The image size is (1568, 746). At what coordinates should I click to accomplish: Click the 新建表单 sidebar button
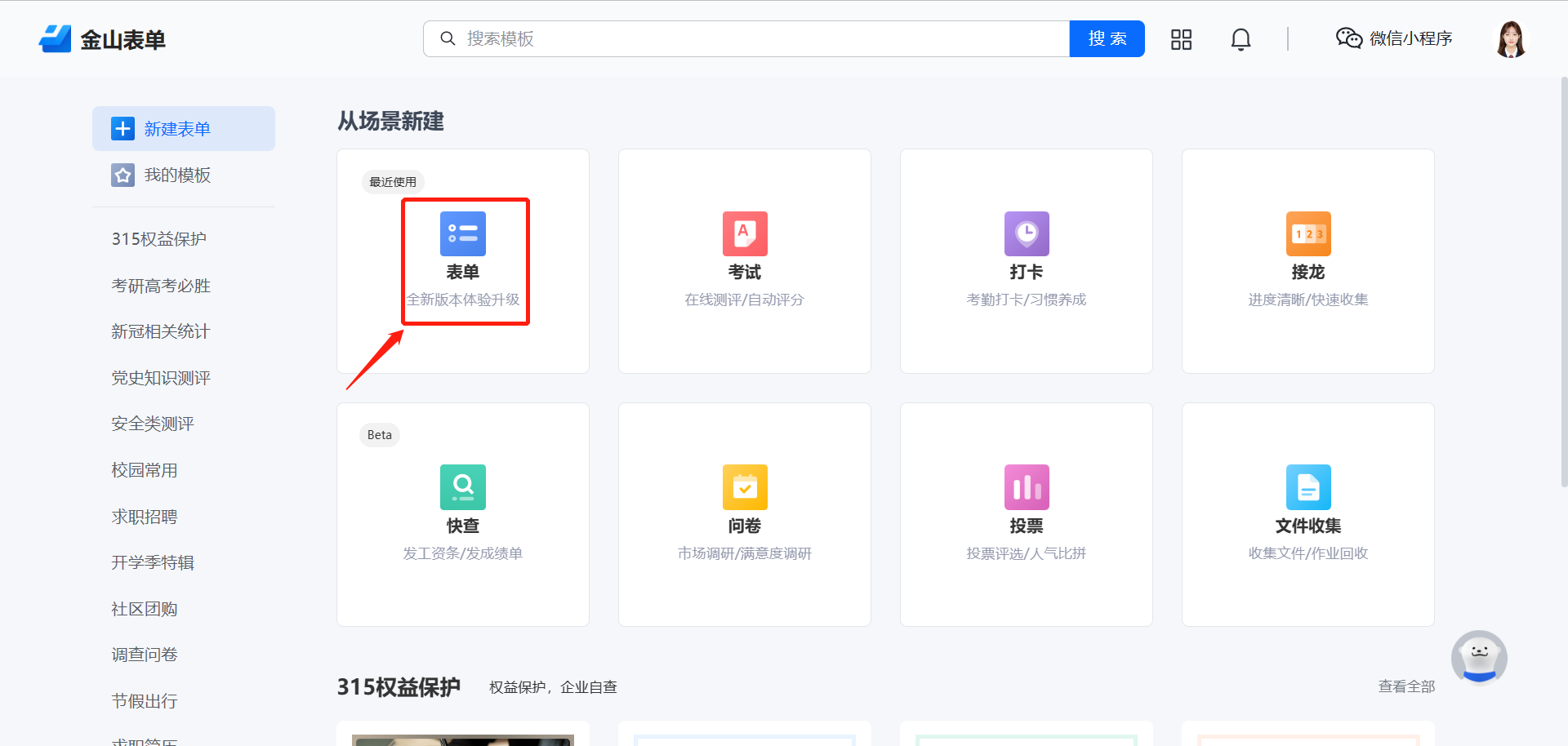(184, 128)
